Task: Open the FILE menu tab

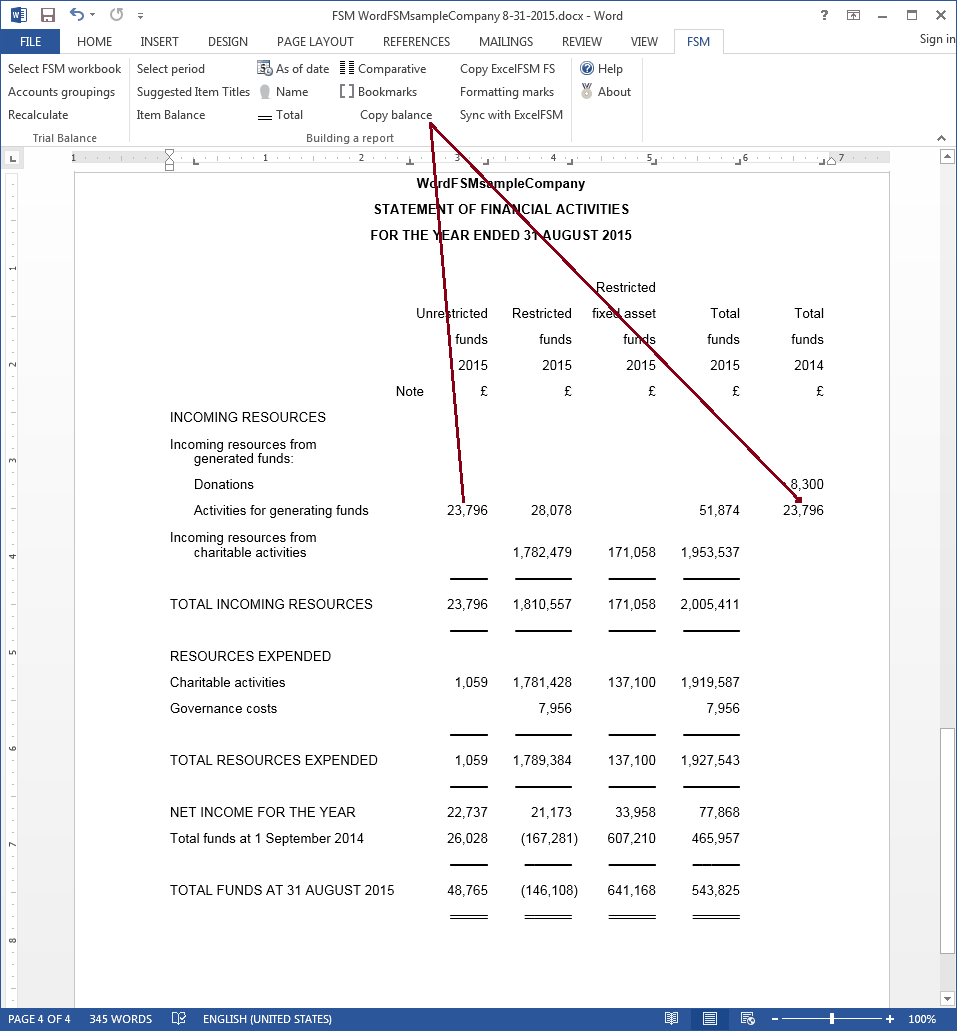Action: pyautogui.click(x=30, y=42)
